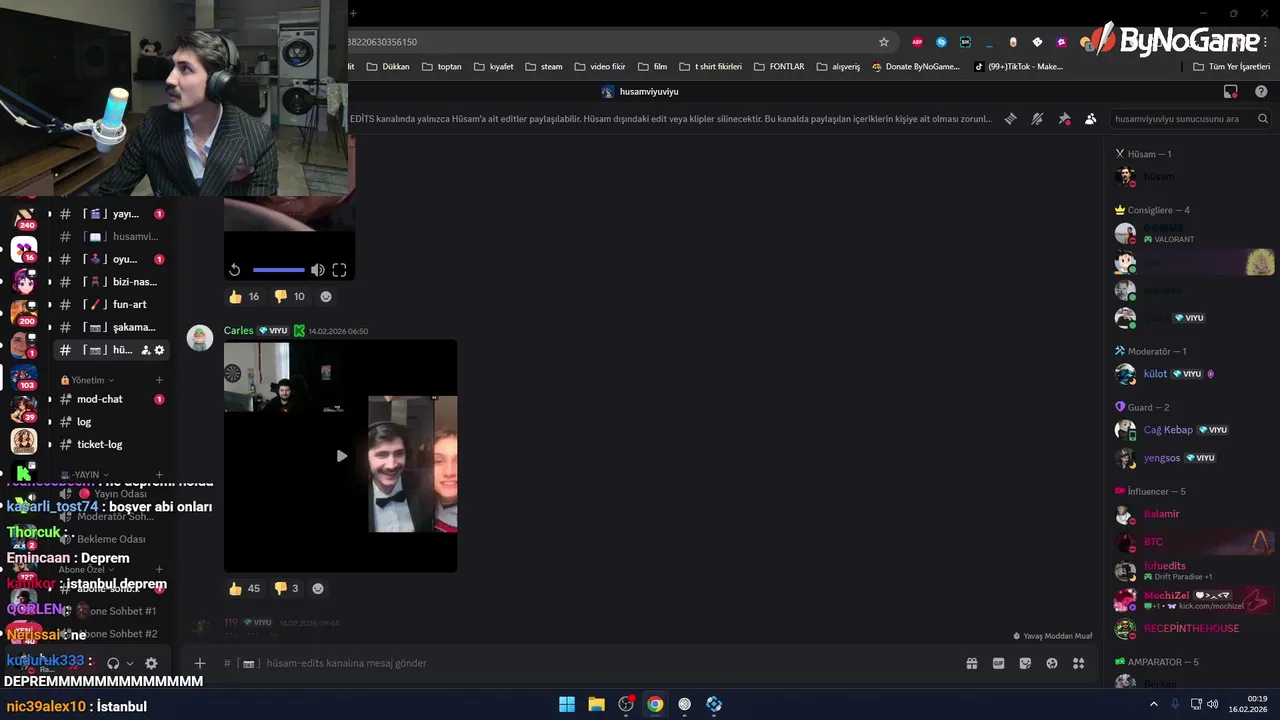Toggle the member list icon
This screenshot has width=1280, height=720.
pos(1091,118)
